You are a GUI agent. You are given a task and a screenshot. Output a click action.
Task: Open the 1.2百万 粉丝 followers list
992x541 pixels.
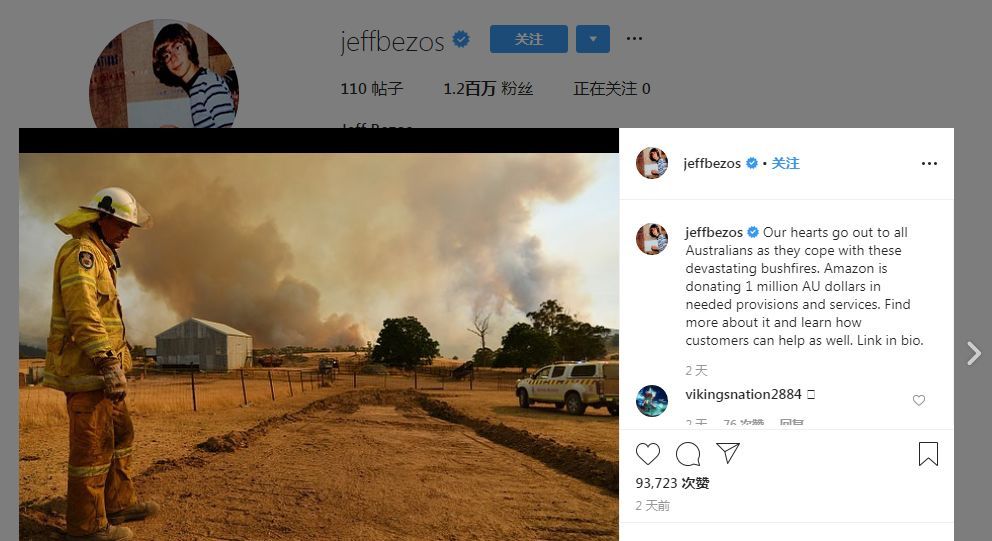coord(488,89)
